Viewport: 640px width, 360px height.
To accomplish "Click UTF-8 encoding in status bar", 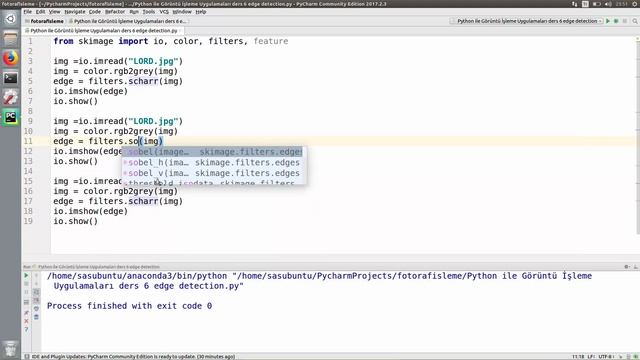I will (x=606, y=356).
